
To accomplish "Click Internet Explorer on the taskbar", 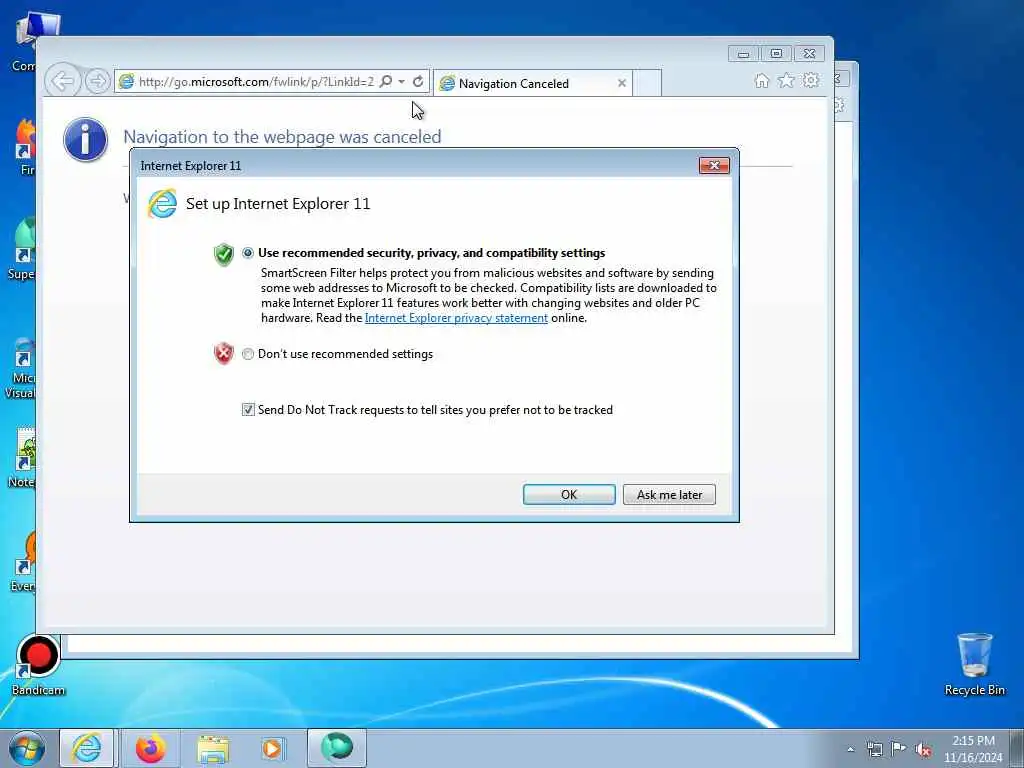I will click(87, 748).
